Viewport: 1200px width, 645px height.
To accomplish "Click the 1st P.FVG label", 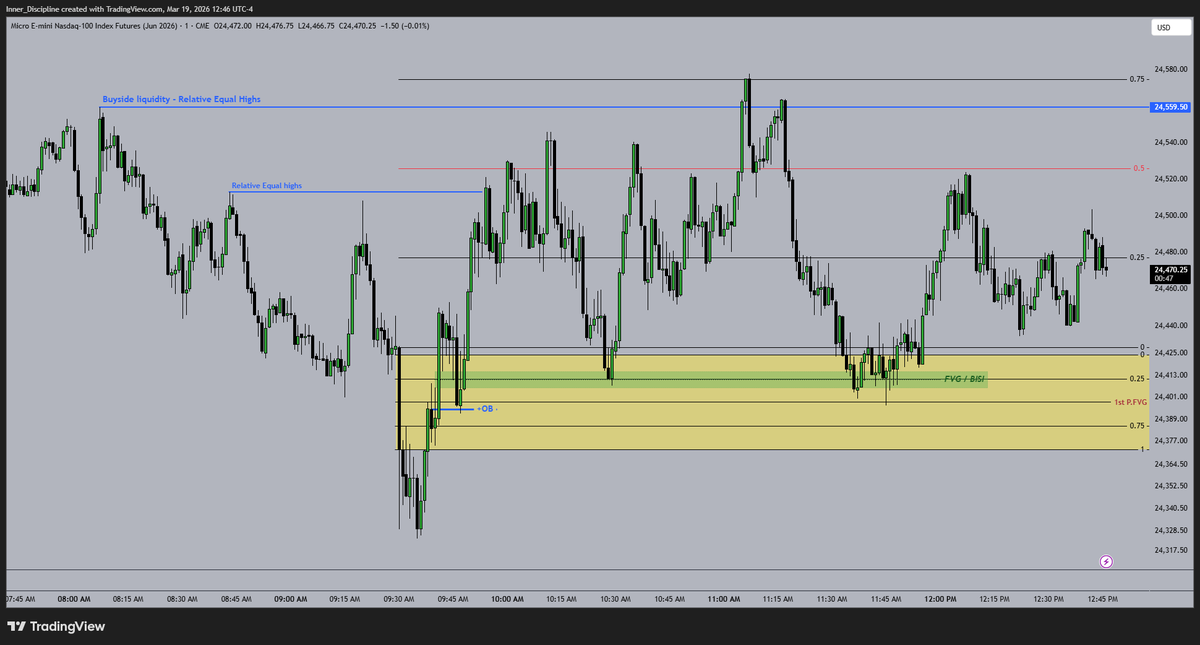I will click(1133, 401).
